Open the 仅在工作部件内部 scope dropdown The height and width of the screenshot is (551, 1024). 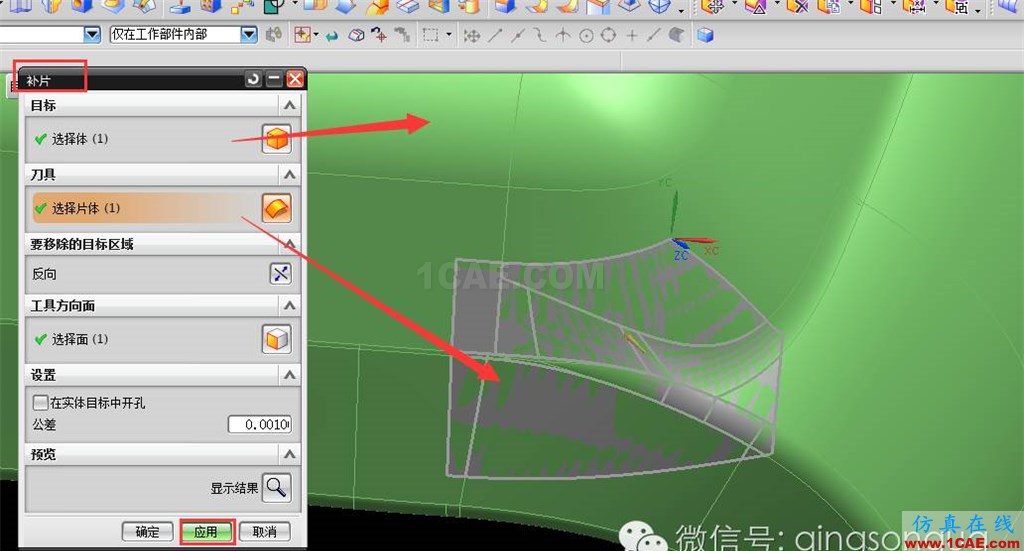[x=249, y=35]
